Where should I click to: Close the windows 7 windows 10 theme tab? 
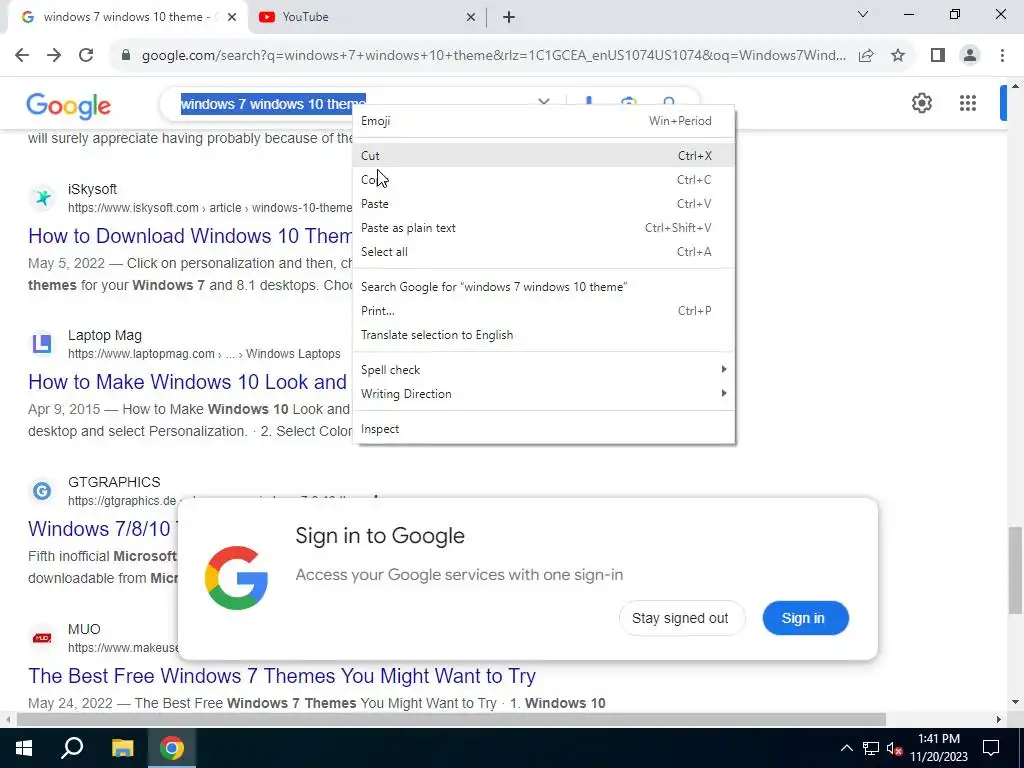tap(232, 17)
